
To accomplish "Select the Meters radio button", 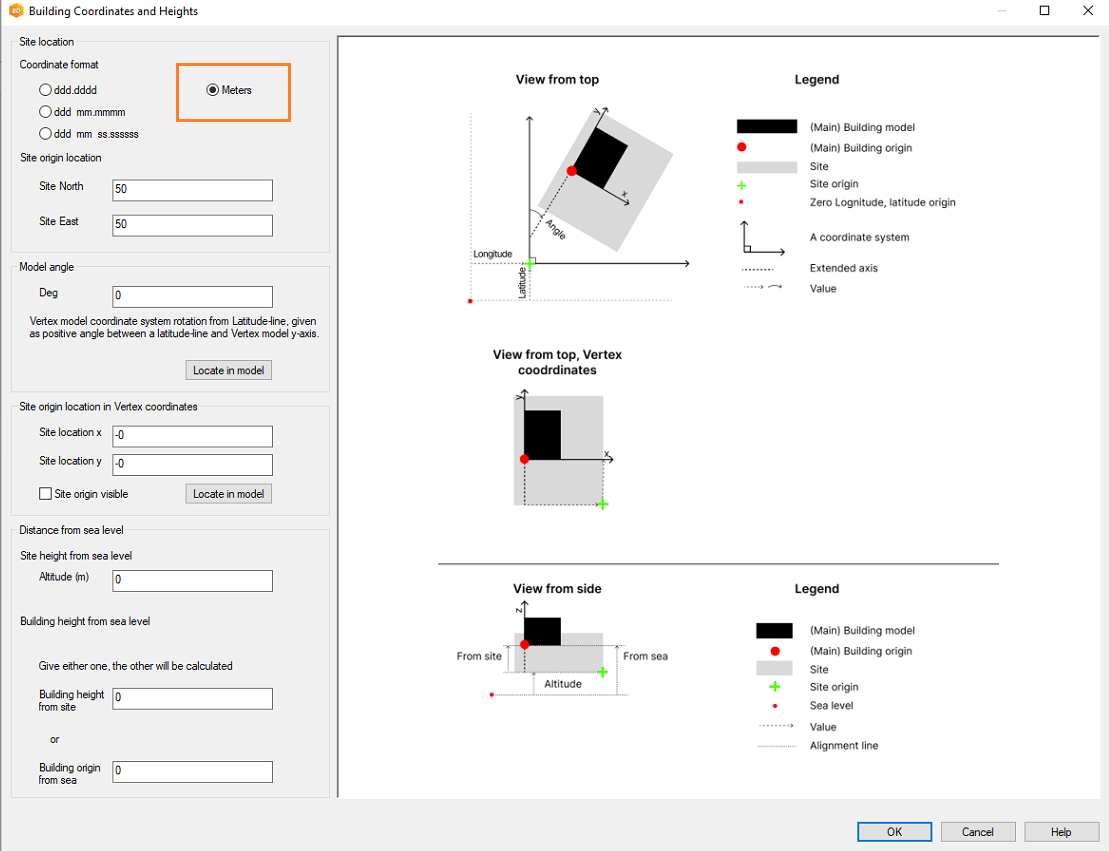I will [x=213, y=90].
